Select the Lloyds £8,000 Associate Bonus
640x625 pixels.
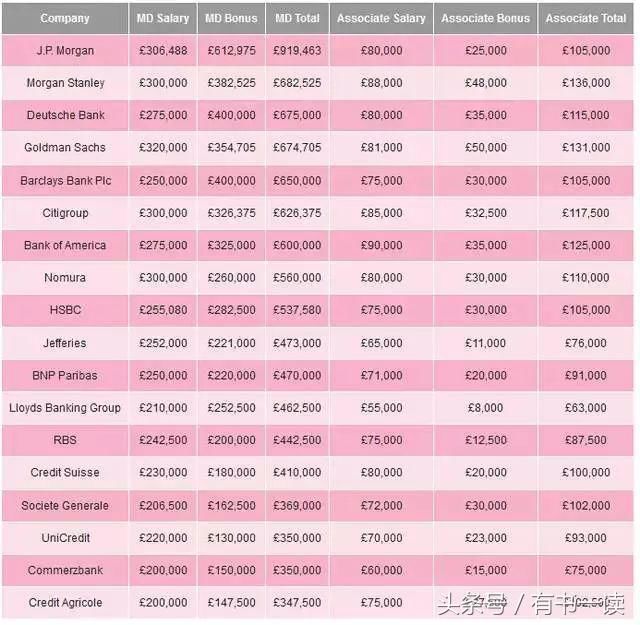coord(485,408)
